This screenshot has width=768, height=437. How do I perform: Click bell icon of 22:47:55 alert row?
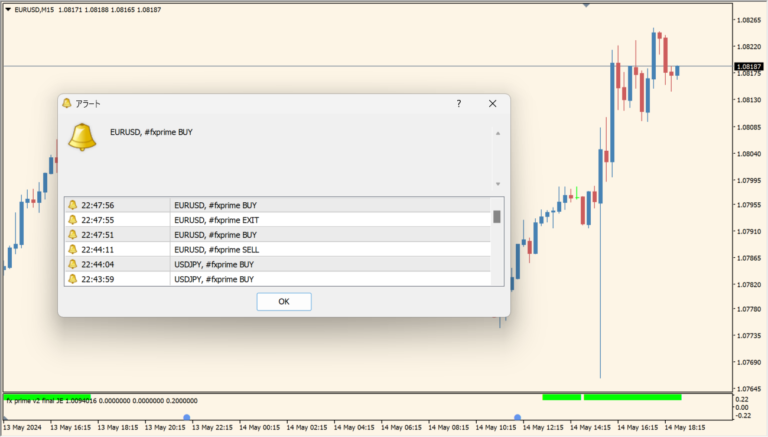(x=72, y=220)
